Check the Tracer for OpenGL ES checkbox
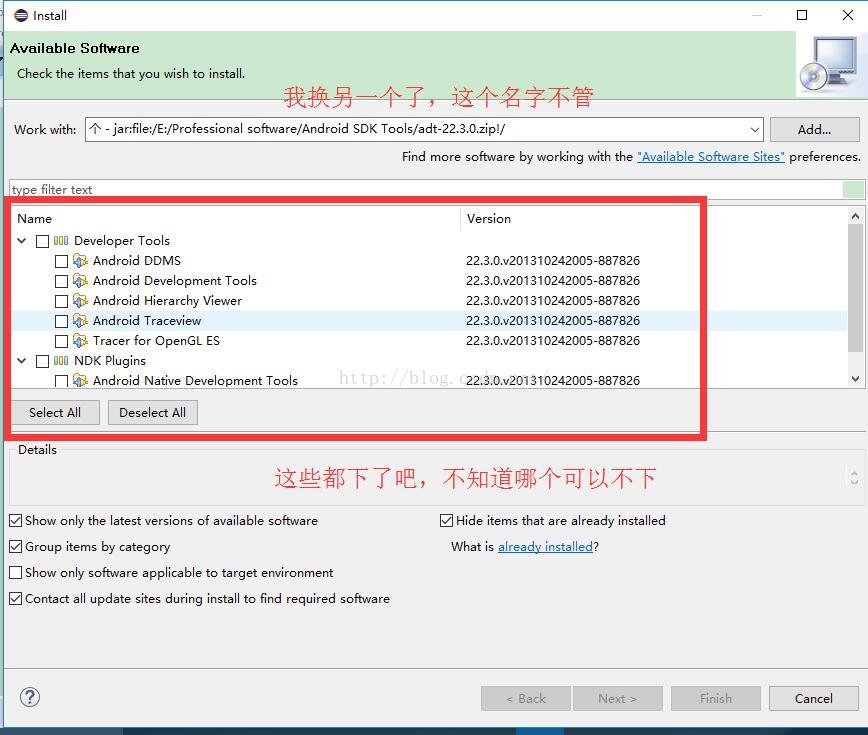The width and height of the screenshot is (868, 735). (61, 341)
